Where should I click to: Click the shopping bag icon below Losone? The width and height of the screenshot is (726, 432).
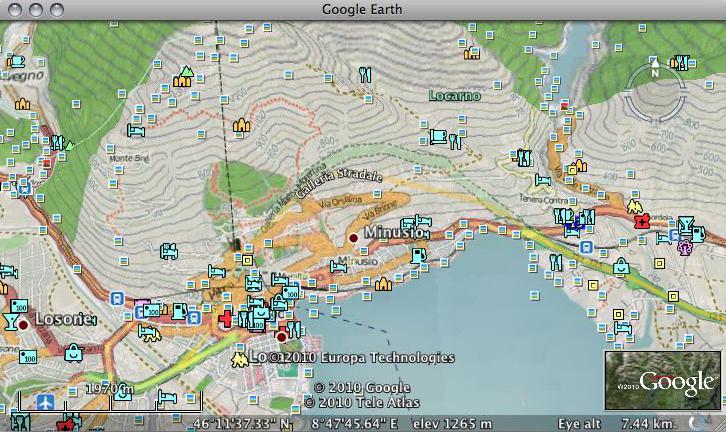[74, 353]
